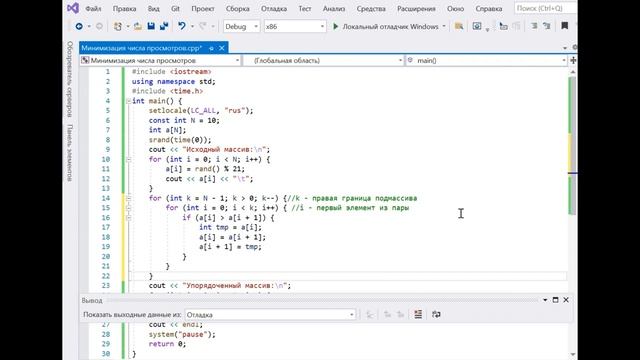Save the current file with floppy icon
This screenshot has height=360, width=640.
point(151,26)
